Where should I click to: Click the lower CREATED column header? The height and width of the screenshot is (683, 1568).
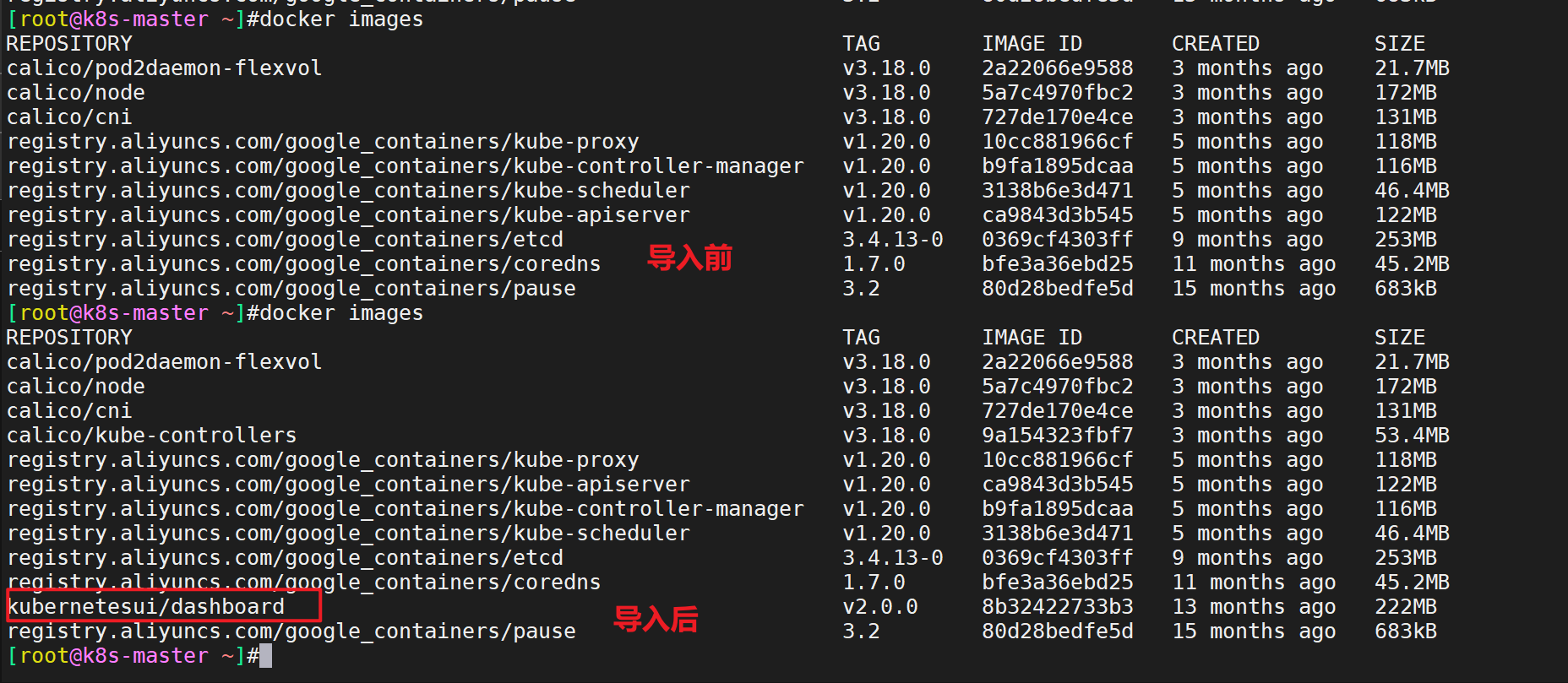coord(1216,337)
